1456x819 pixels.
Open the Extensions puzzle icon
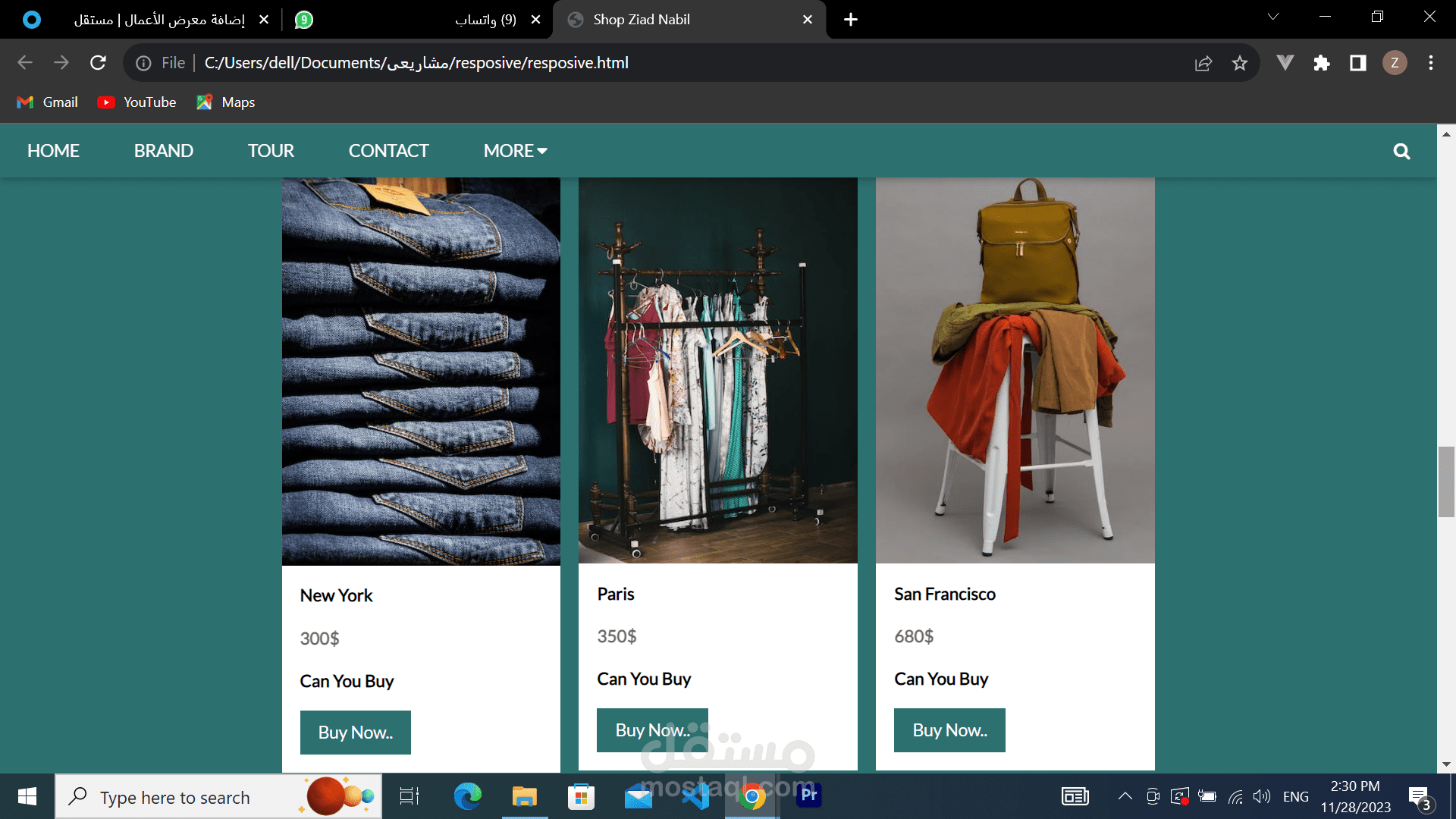click(1322, 63)
